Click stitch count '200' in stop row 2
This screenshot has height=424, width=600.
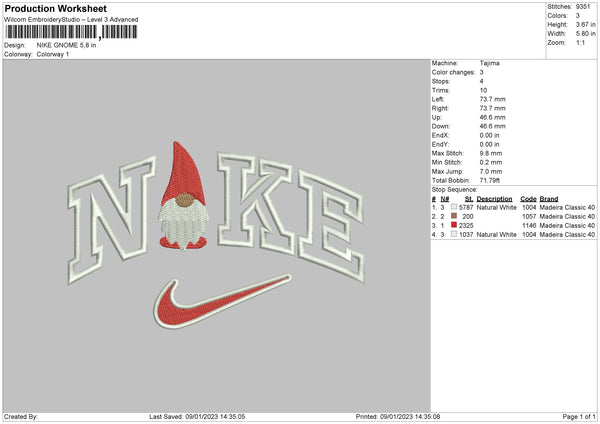pyautogui.click(x=468, y=217)
